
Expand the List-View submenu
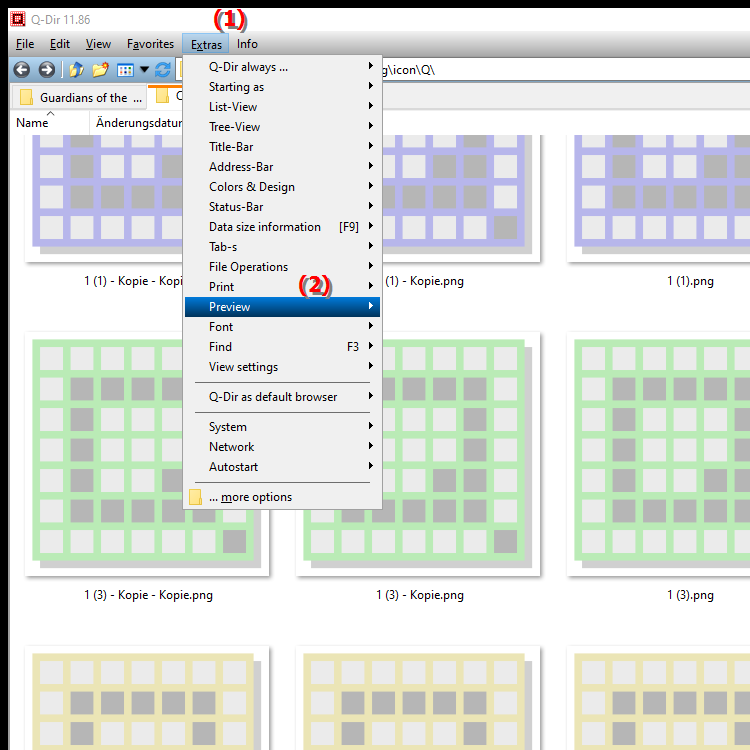pyautogui.click(x=282, y=107)
